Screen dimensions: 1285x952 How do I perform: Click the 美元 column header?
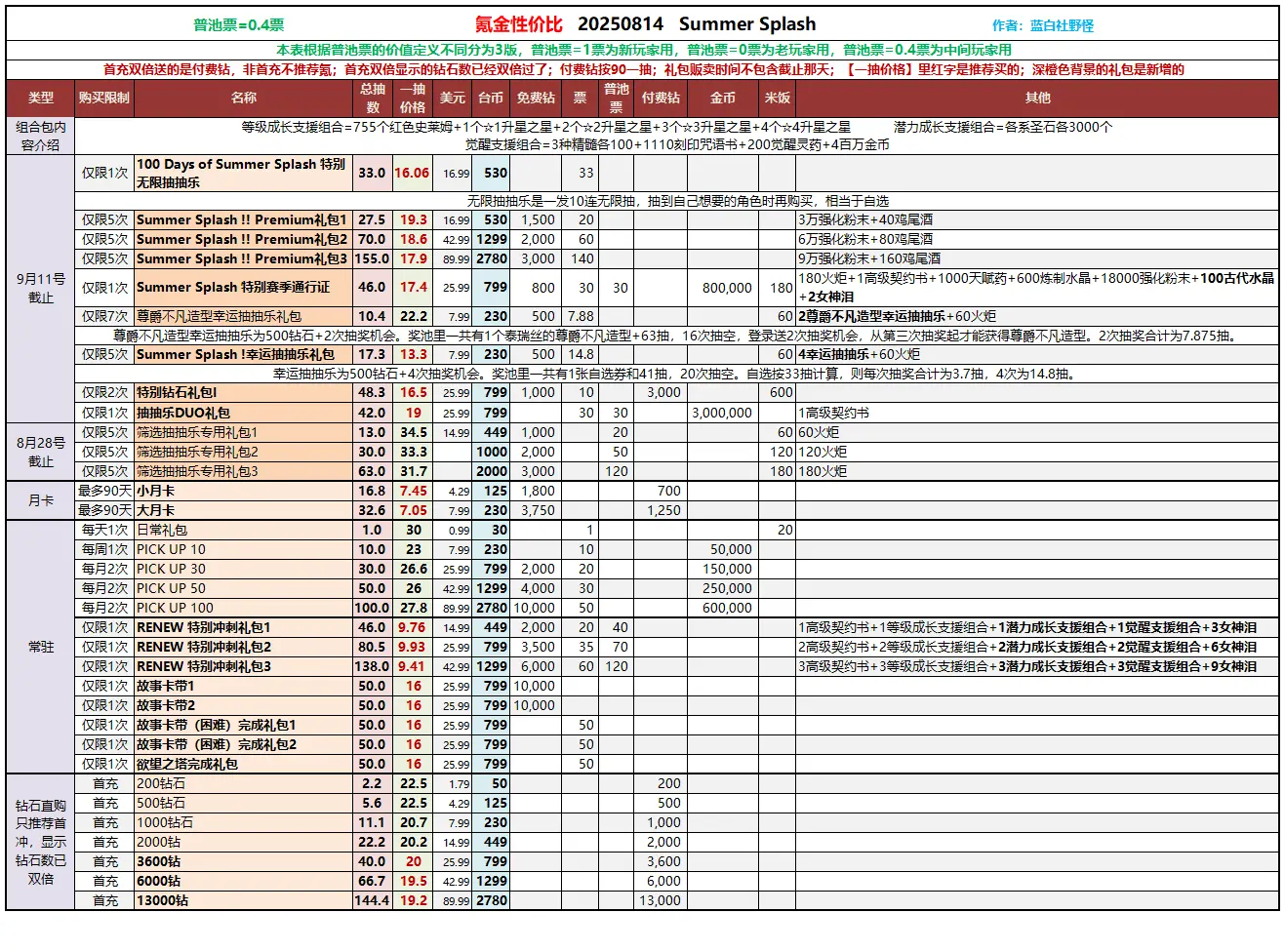click(452, 98)
